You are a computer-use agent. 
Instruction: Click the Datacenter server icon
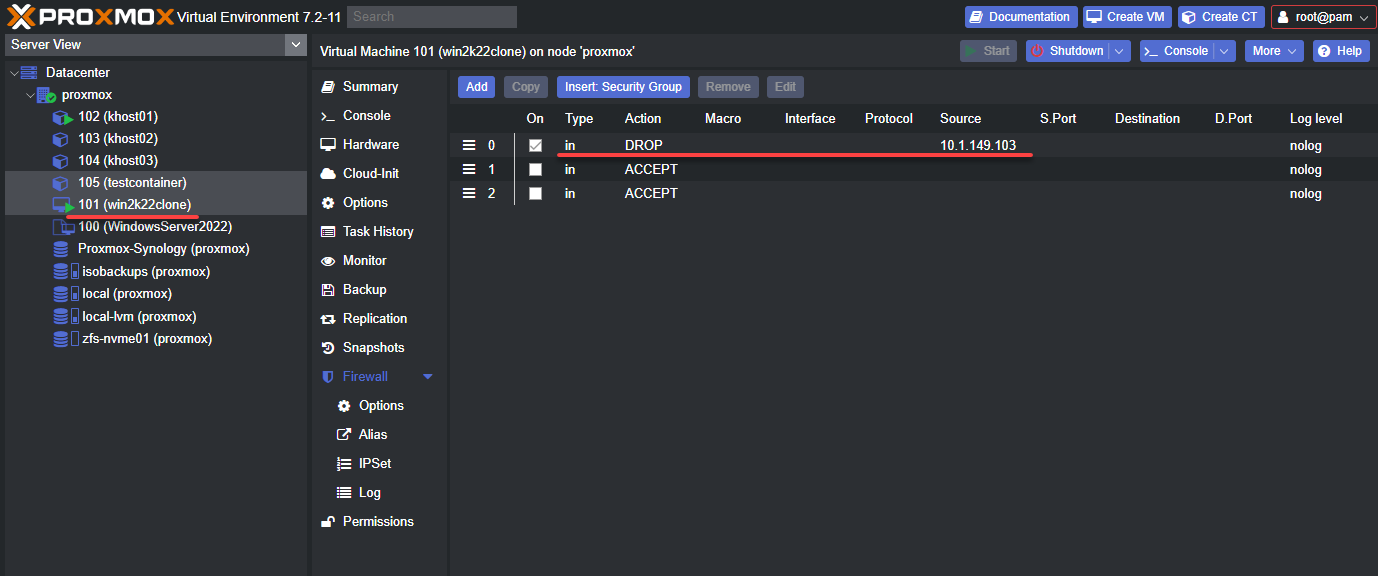click(x=28, y=73)
